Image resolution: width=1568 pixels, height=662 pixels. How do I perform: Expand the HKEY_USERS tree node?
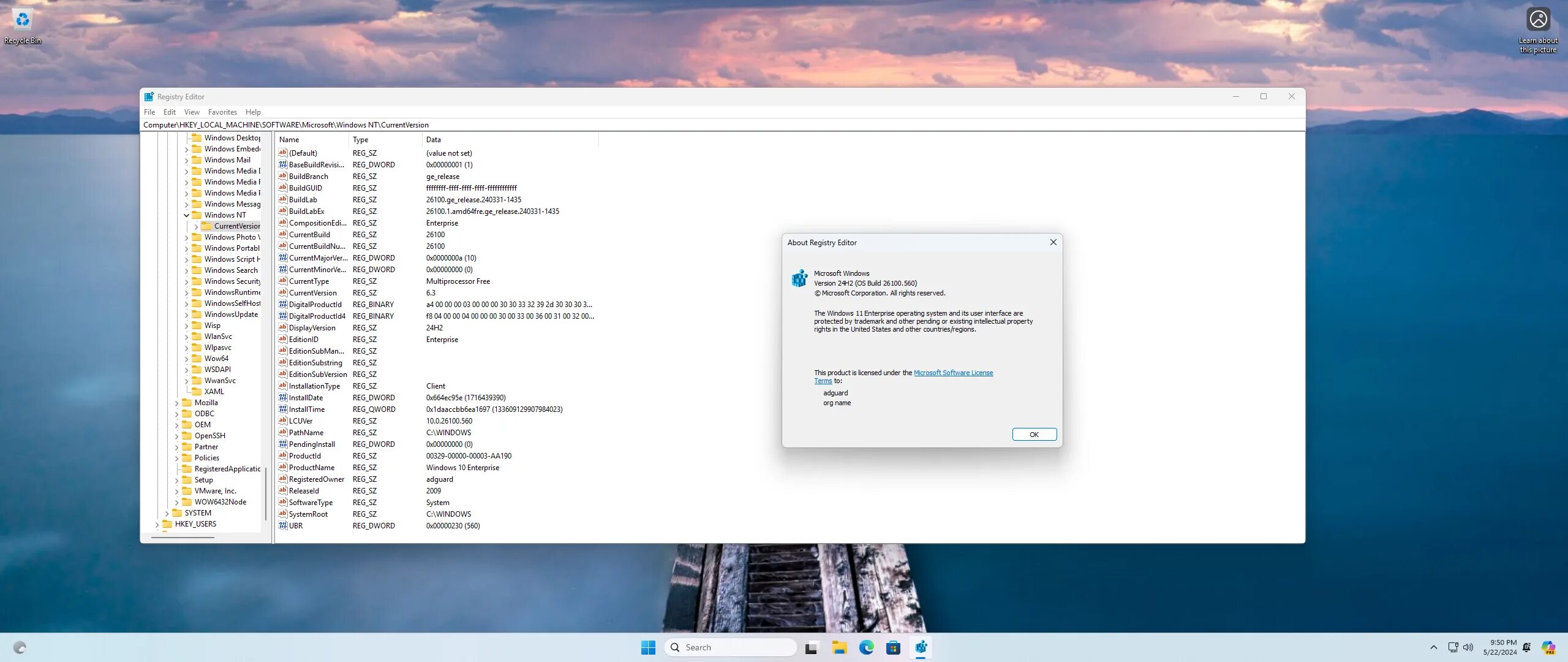[157, 525]
